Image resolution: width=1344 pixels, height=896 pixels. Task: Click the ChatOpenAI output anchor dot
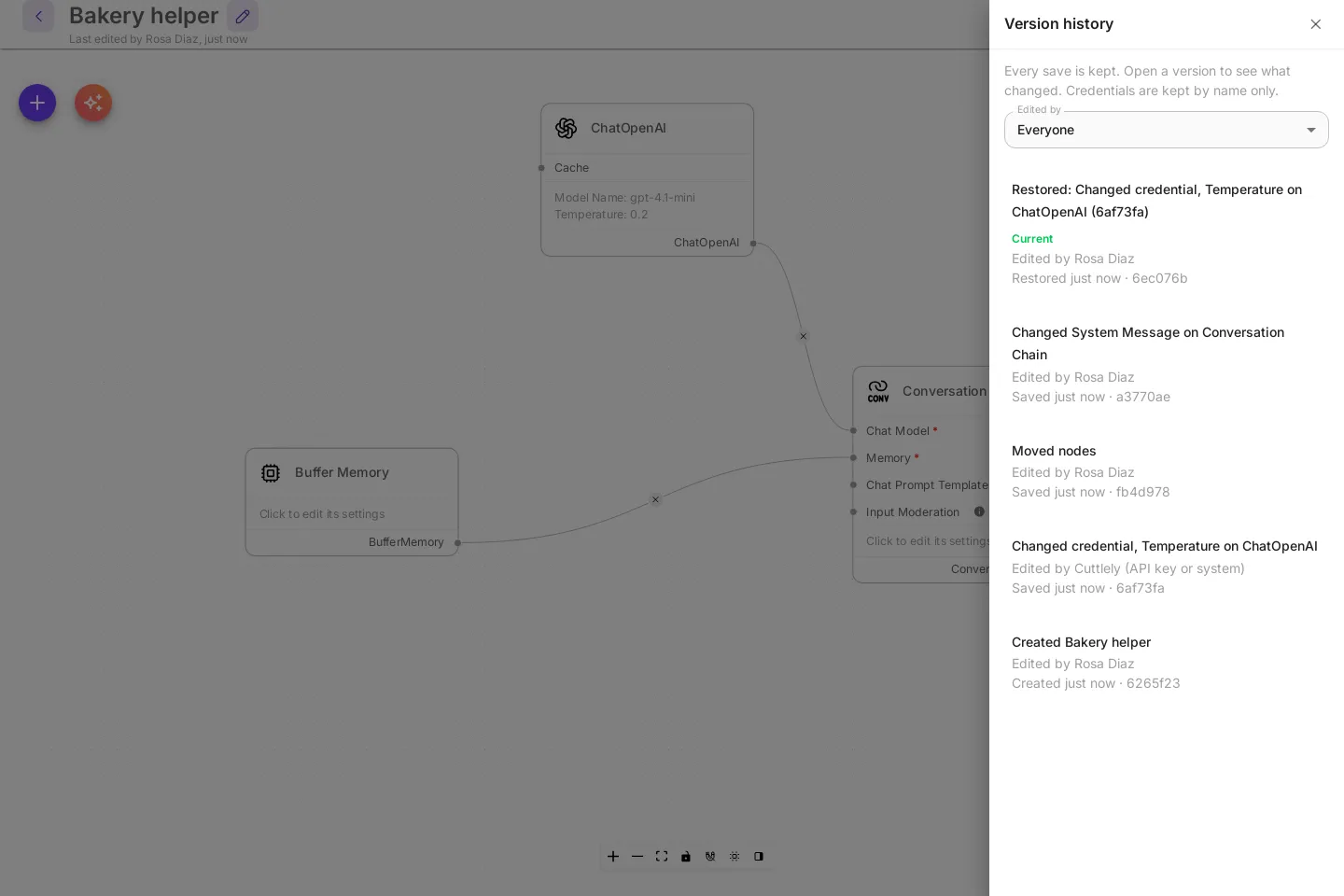pos(753,244)
